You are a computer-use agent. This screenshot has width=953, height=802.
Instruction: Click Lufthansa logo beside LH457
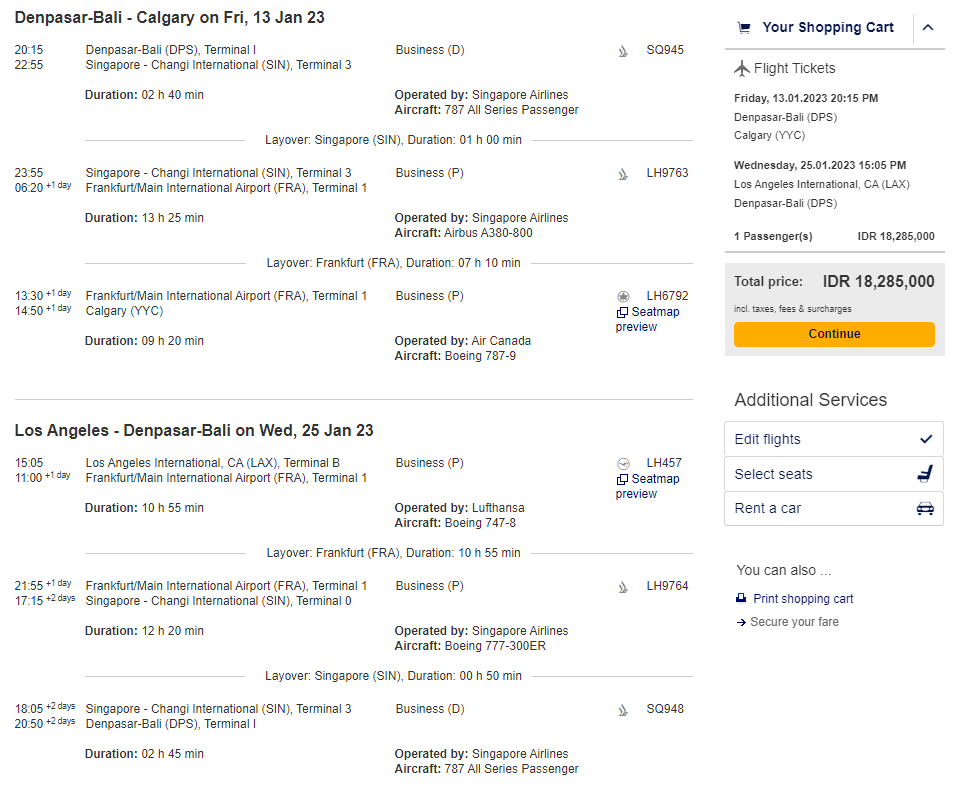(624, 464)
